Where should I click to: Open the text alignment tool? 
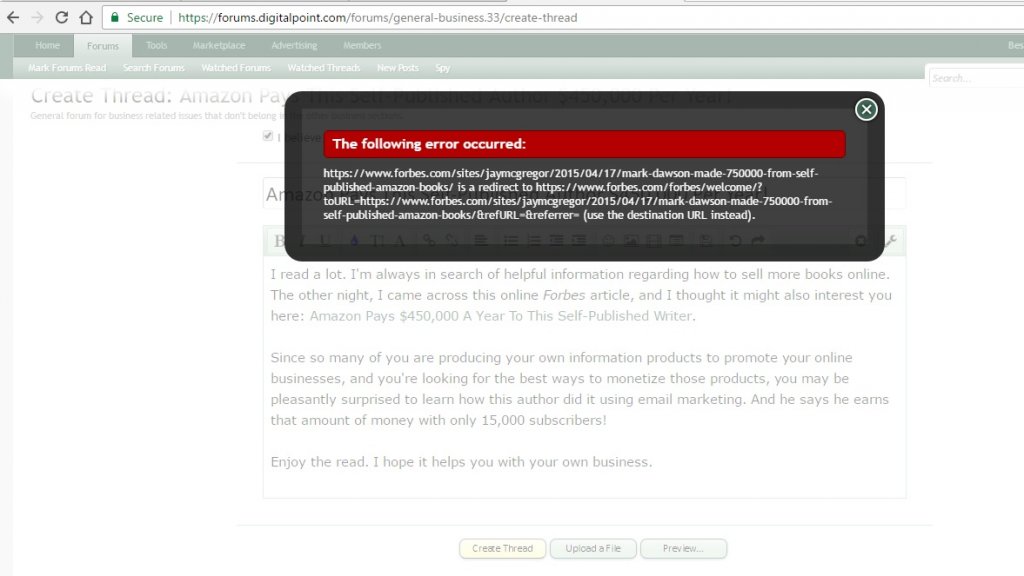pyautogui.click(x=481, y=241)
